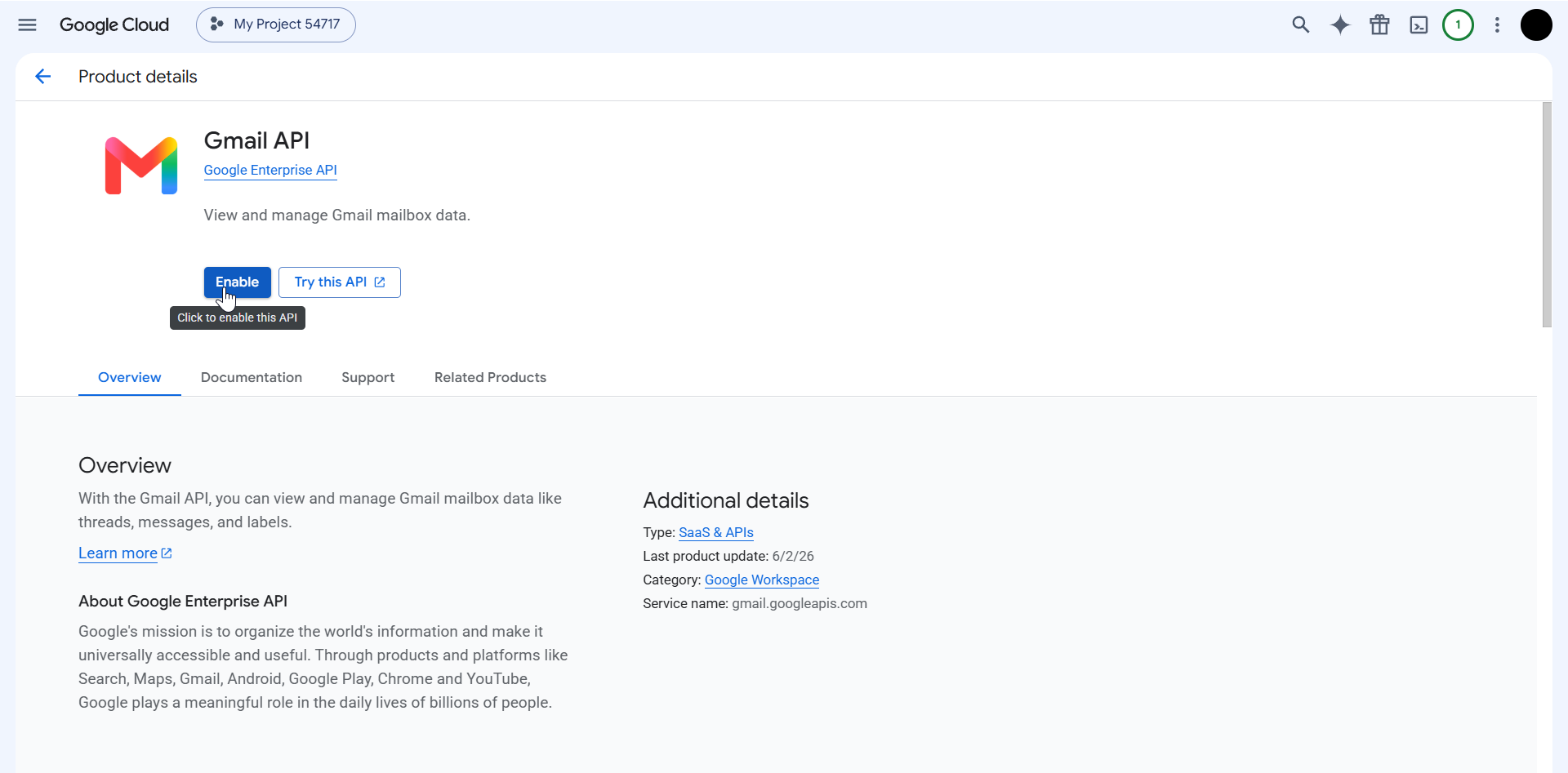1568x773 pixels.
Task: Switch to the Documentation tab
Action: (x=252, y=377)
